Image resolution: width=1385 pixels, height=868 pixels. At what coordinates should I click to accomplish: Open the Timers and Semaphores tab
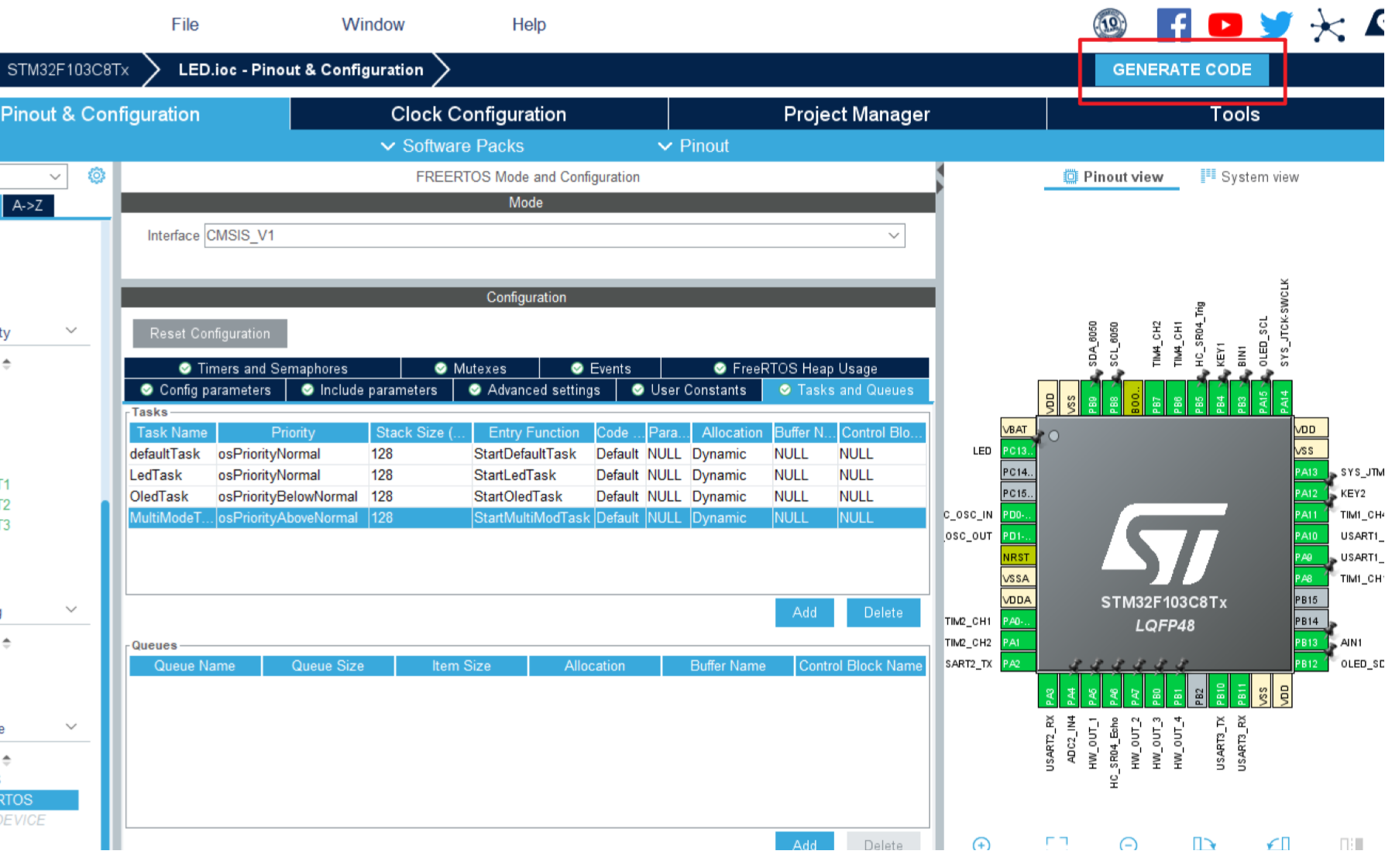(x=263, y=369)
